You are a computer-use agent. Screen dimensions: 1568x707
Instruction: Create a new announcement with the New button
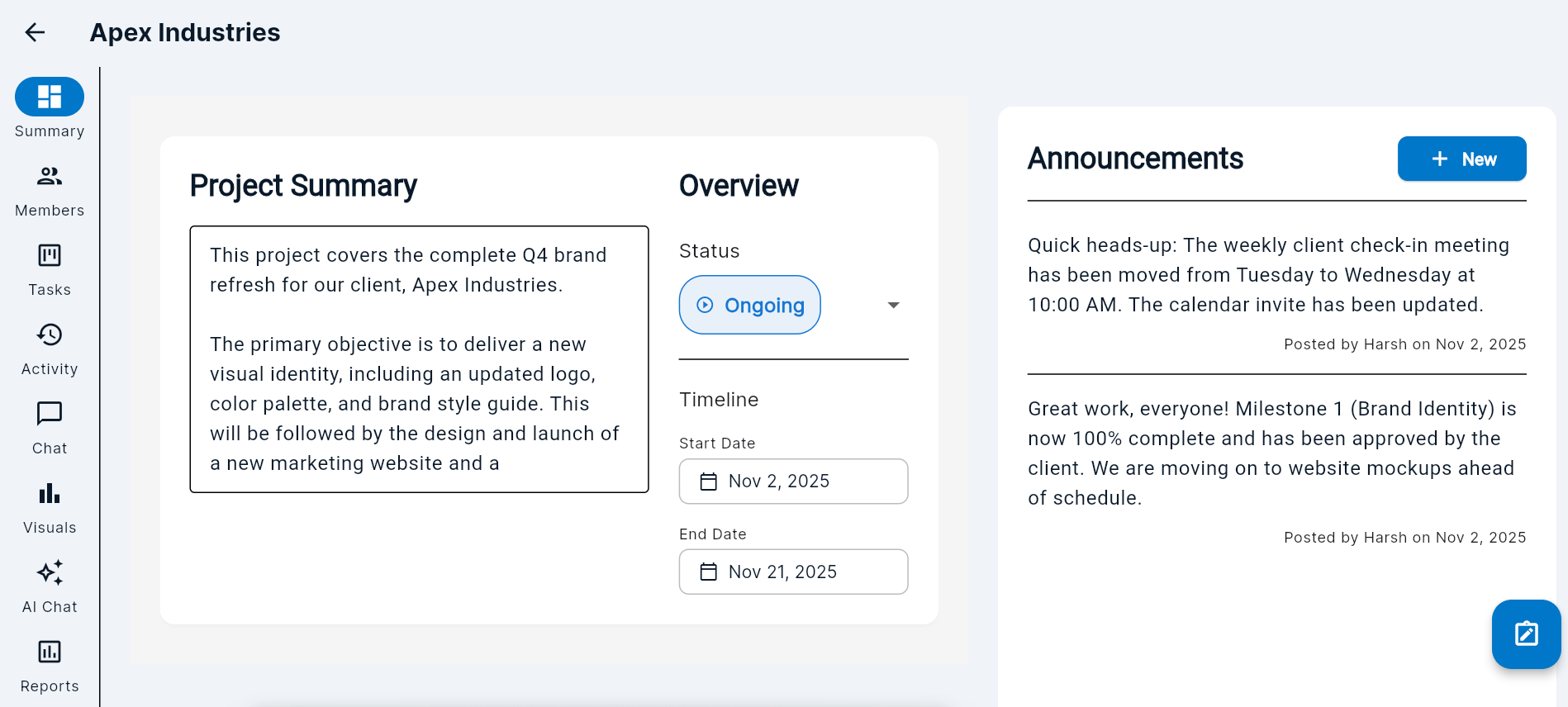(1461, 159)
